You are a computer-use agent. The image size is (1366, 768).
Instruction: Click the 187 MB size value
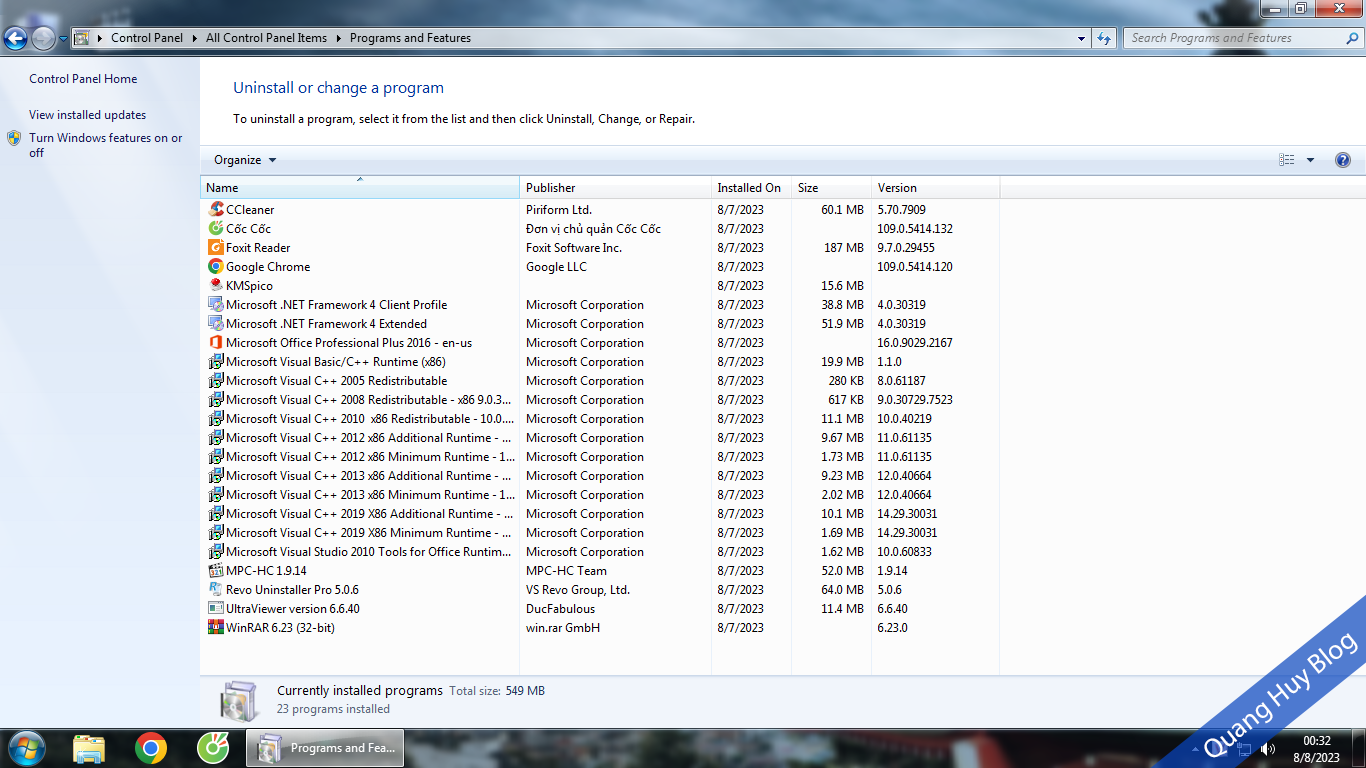[x=844, y=248]
